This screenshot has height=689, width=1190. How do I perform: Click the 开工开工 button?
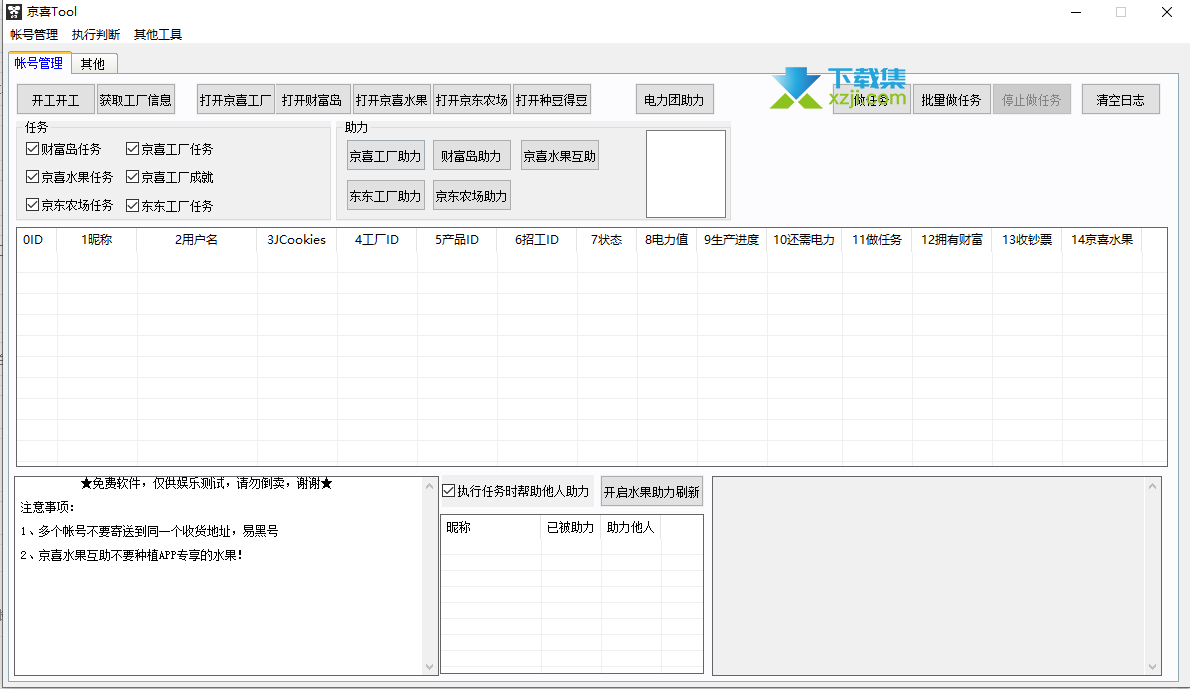[55, 99]
